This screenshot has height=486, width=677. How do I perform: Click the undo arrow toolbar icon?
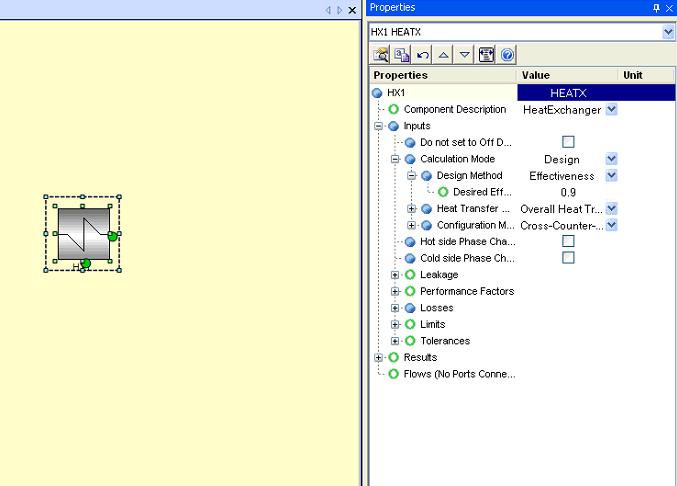click(423, 55)
